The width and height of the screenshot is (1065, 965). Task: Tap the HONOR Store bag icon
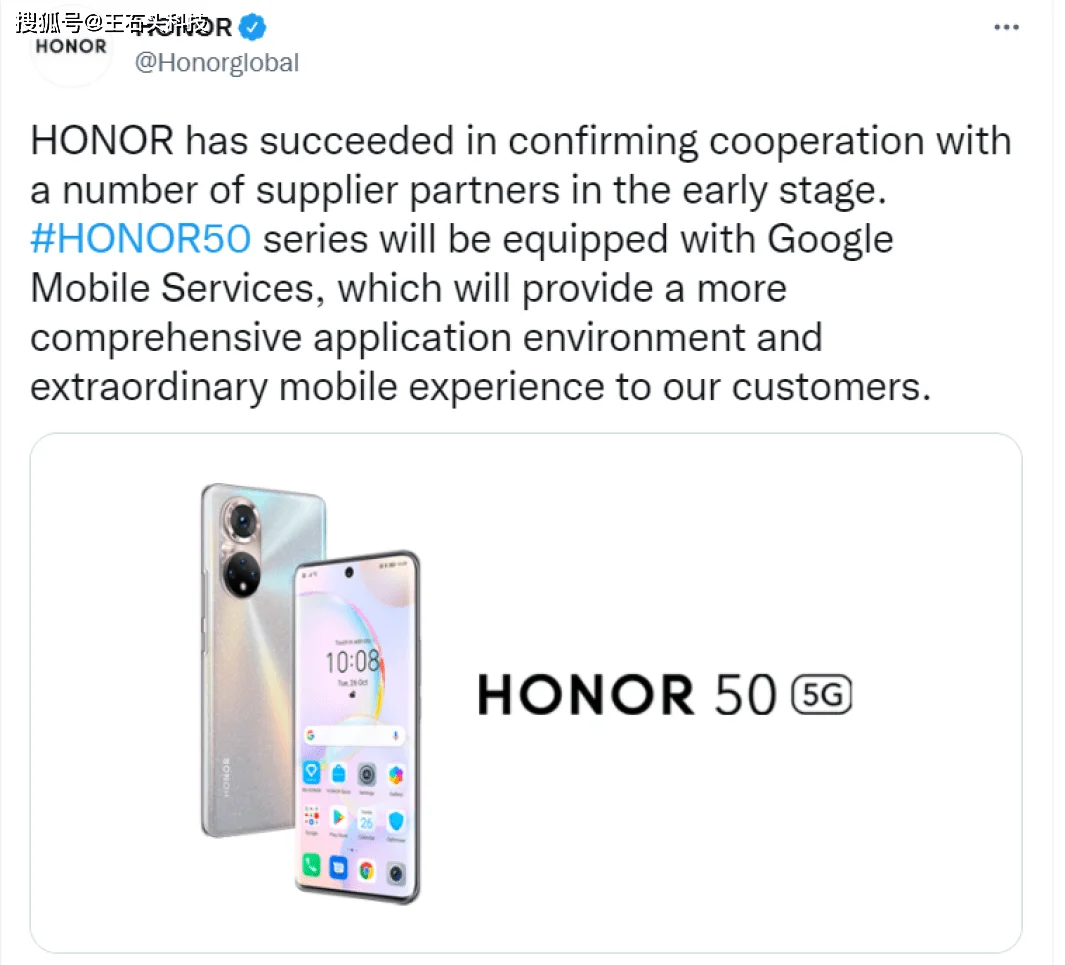pyautogui.click(x=338, y=773)
